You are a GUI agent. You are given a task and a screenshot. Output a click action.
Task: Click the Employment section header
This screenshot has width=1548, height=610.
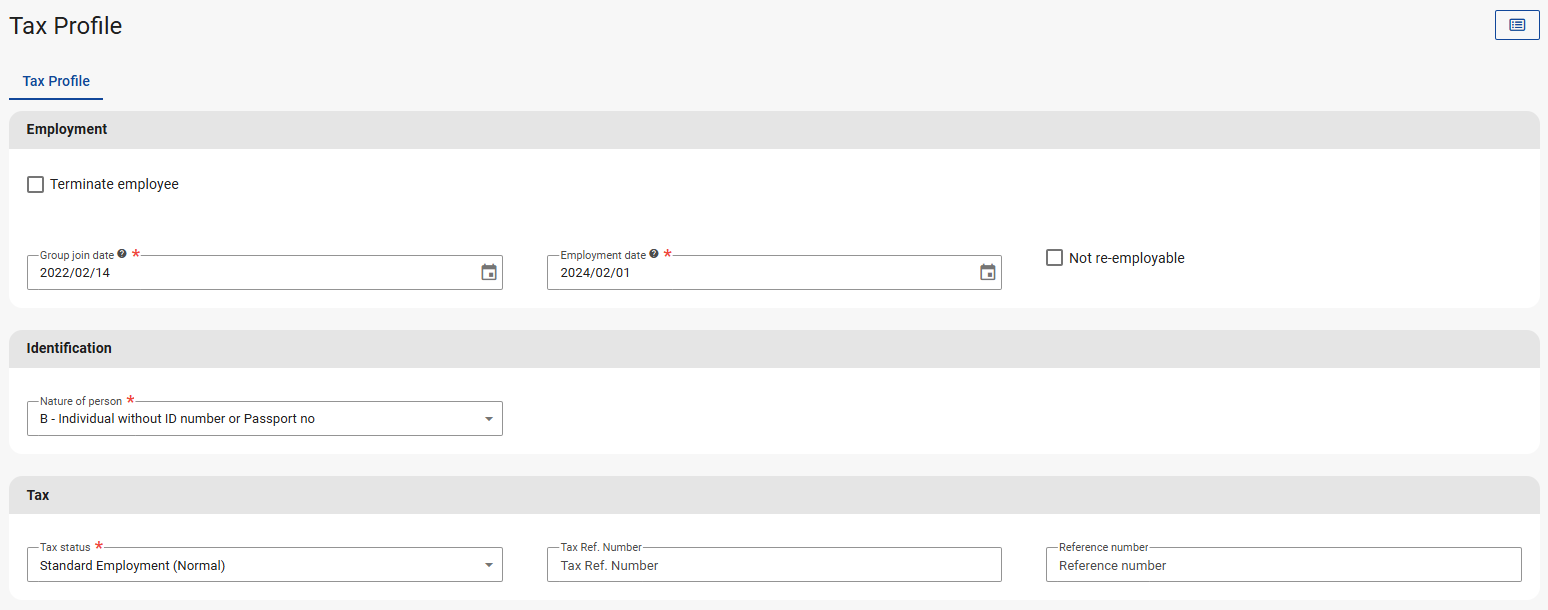click(67, 130)
